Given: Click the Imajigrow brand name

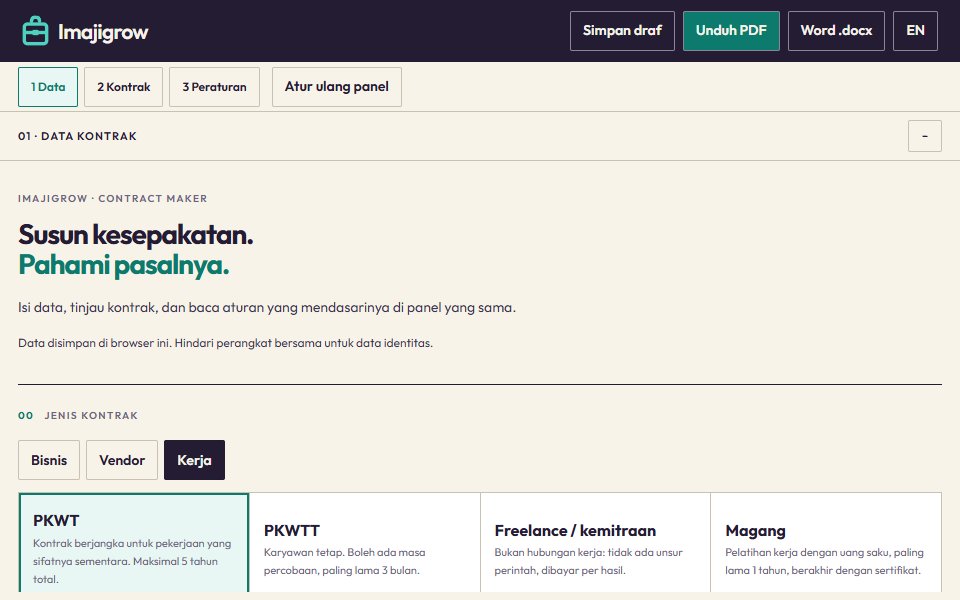Looking at the screenshot, I should pyautogui.click(x=103, y=32).
